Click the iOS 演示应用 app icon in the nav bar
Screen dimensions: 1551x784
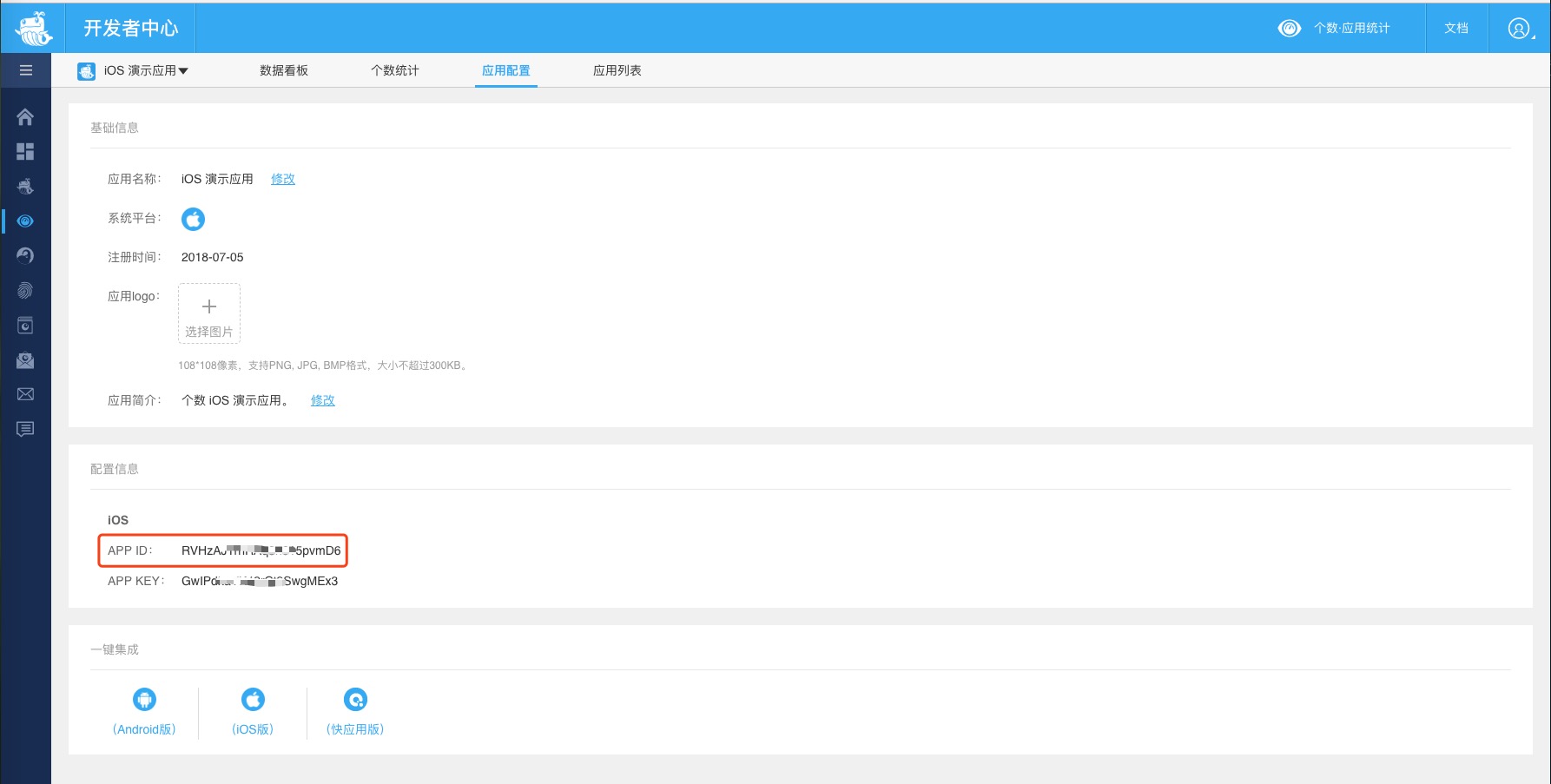coord(86,71)
